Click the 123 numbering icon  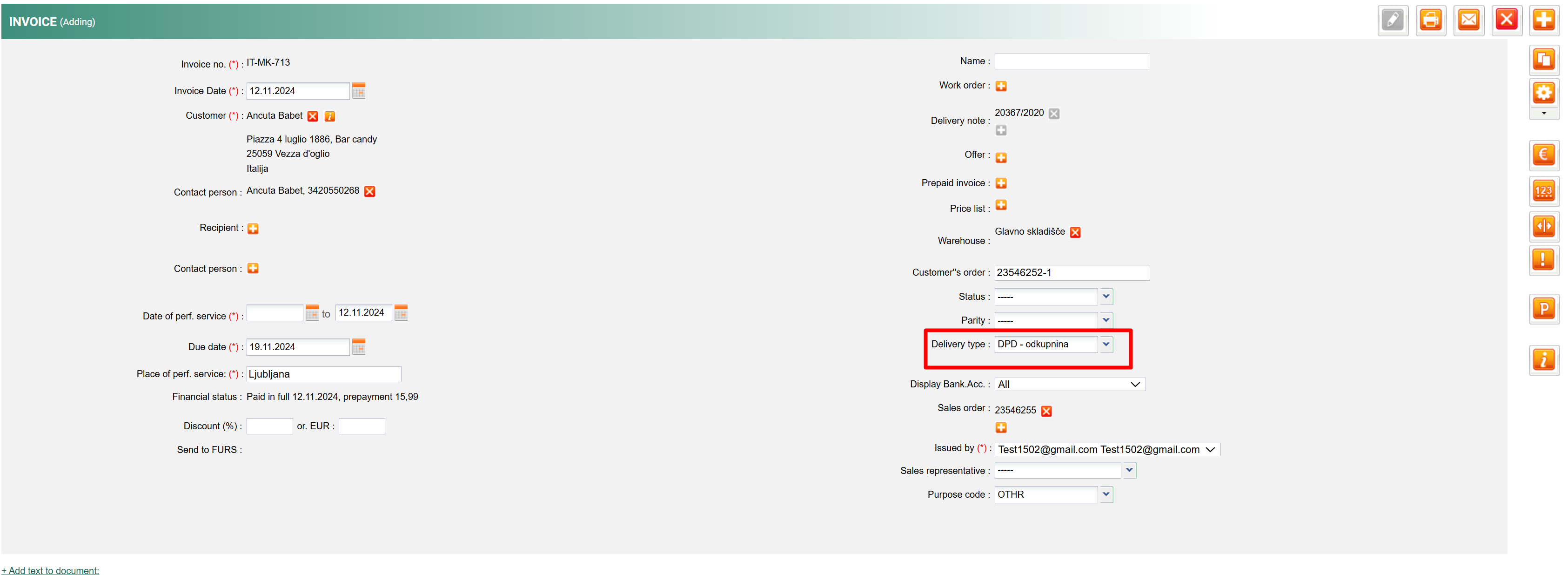point(1543,190)
